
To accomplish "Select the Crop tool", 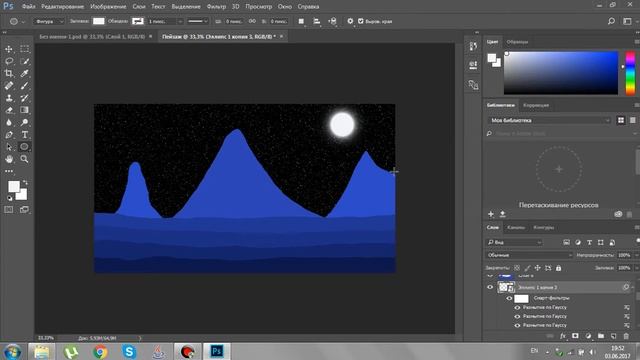I will 9,73.
